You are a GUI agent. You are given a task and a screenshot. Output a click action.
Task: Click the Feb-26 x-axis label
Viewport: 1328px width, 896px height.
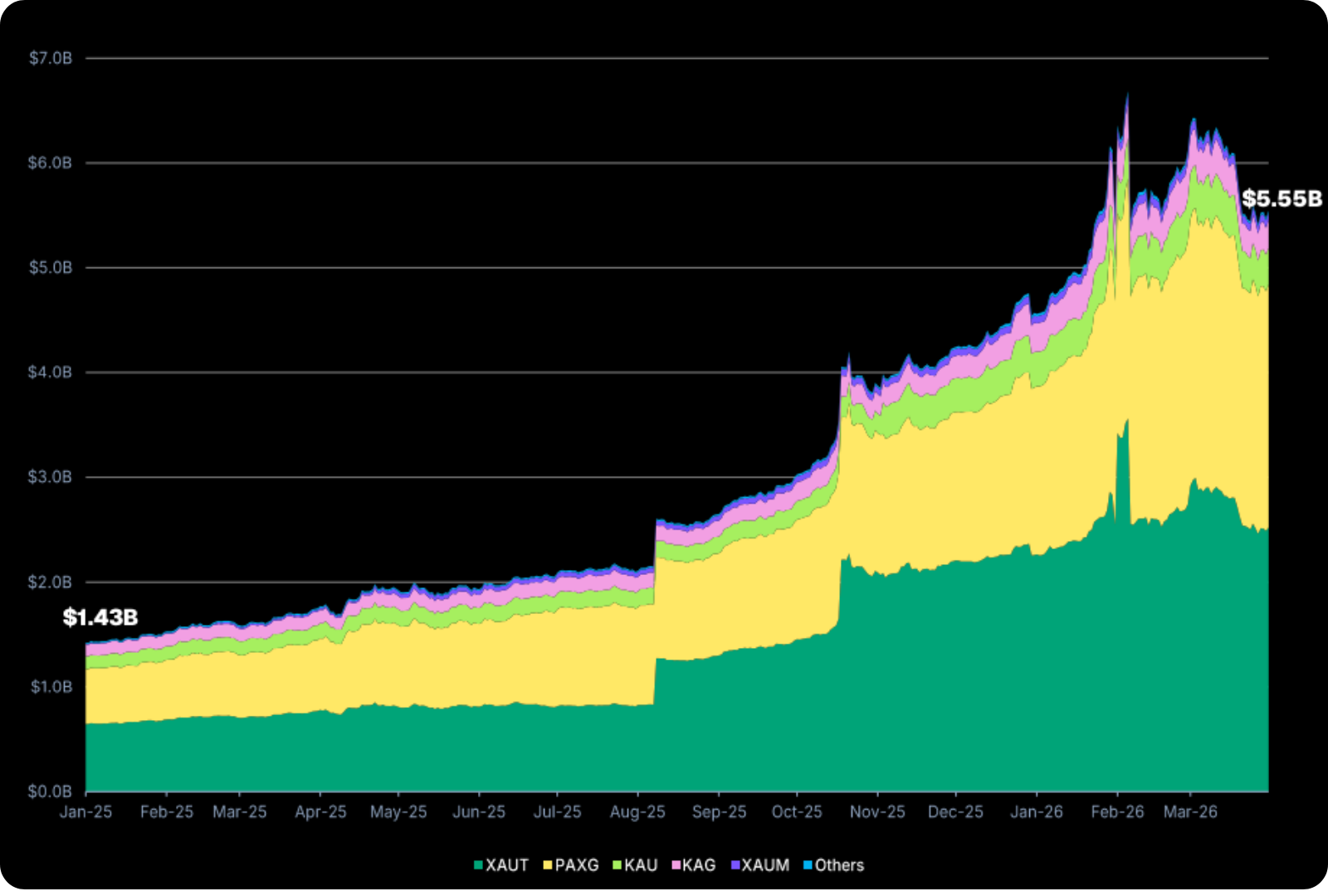pyautogui.click(x=1117, y=812)
